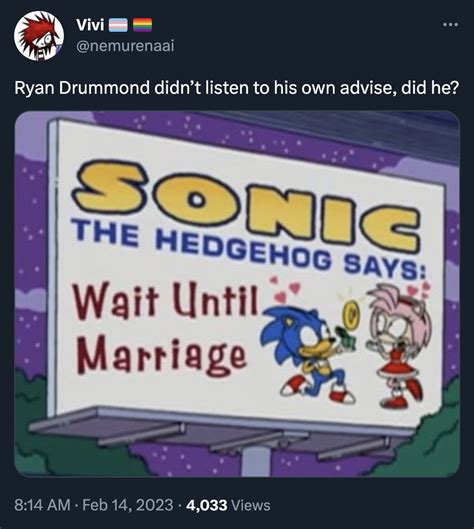Click the gold ring between Sonic and Amy
This screenshot has width=474, height=529.
352,314
